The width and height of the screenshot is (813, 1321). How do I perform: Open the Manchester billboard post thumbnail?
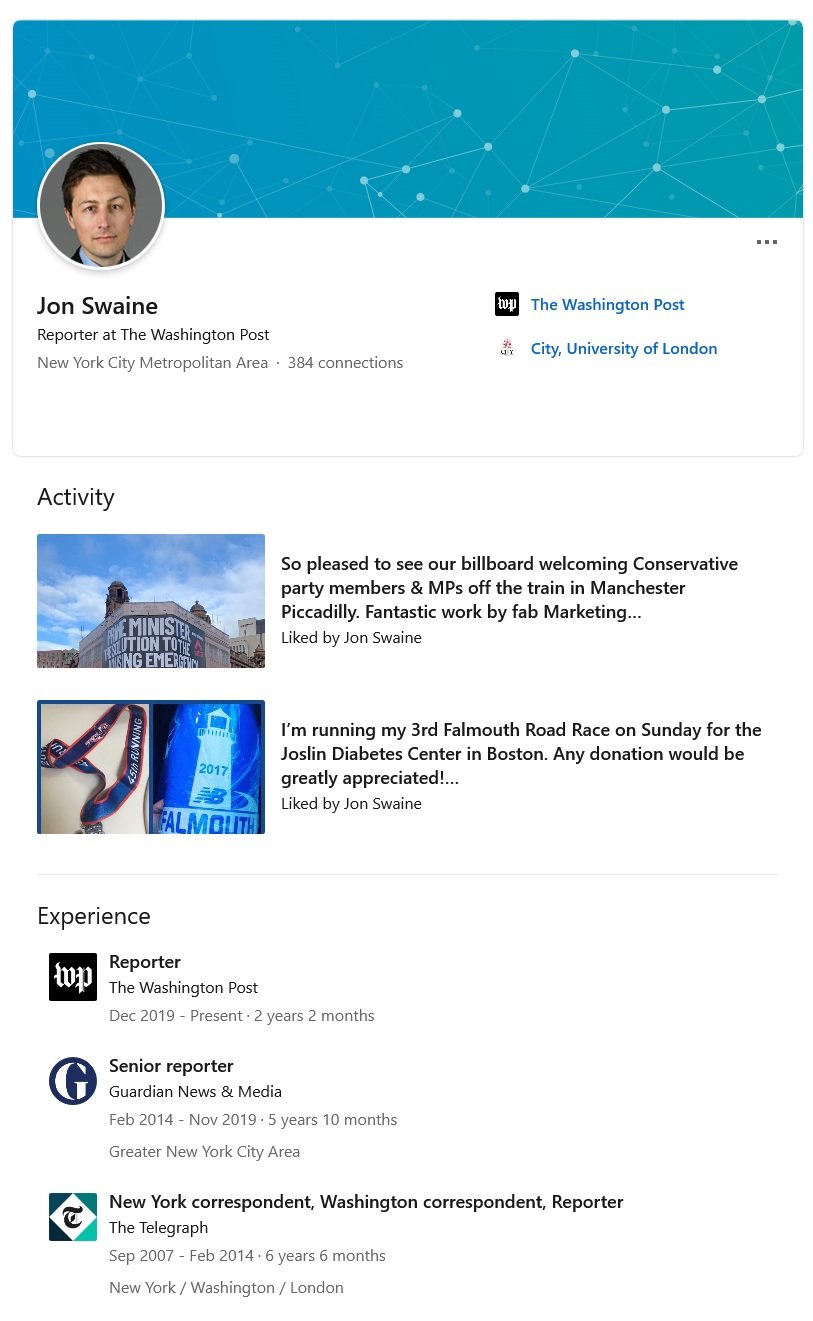coord(151,601)
